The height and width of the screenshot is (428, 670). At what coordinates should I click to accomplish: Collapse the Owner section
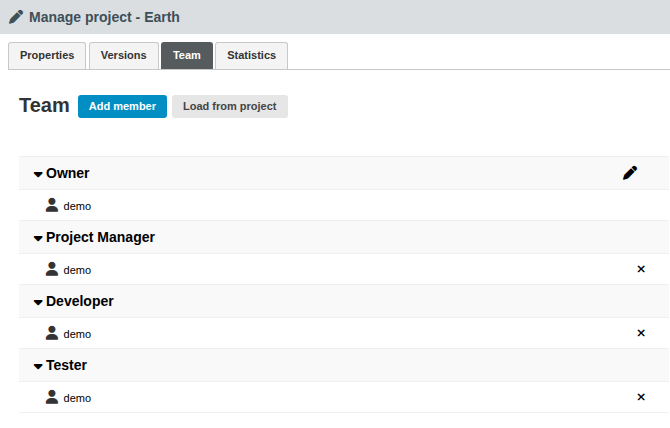[38, 174]
